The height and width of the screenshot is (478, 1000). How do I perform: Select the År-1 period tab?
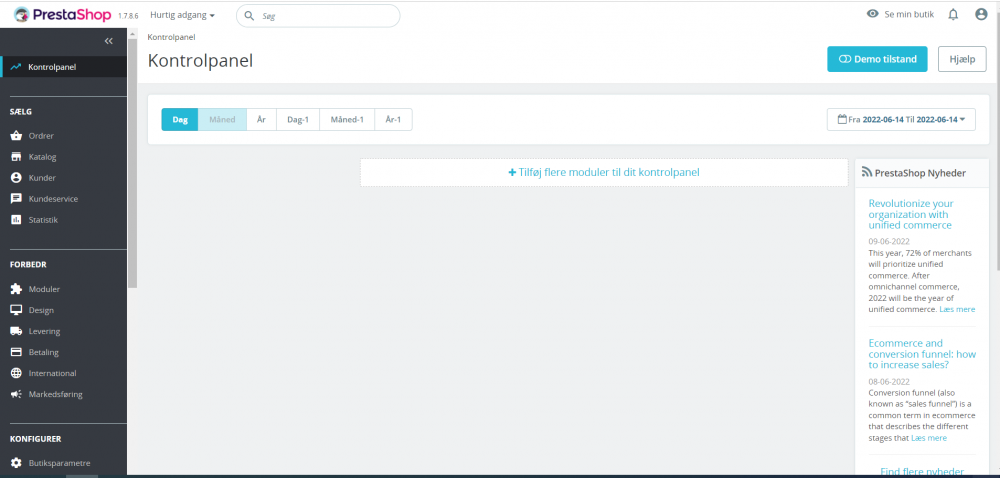393,119
